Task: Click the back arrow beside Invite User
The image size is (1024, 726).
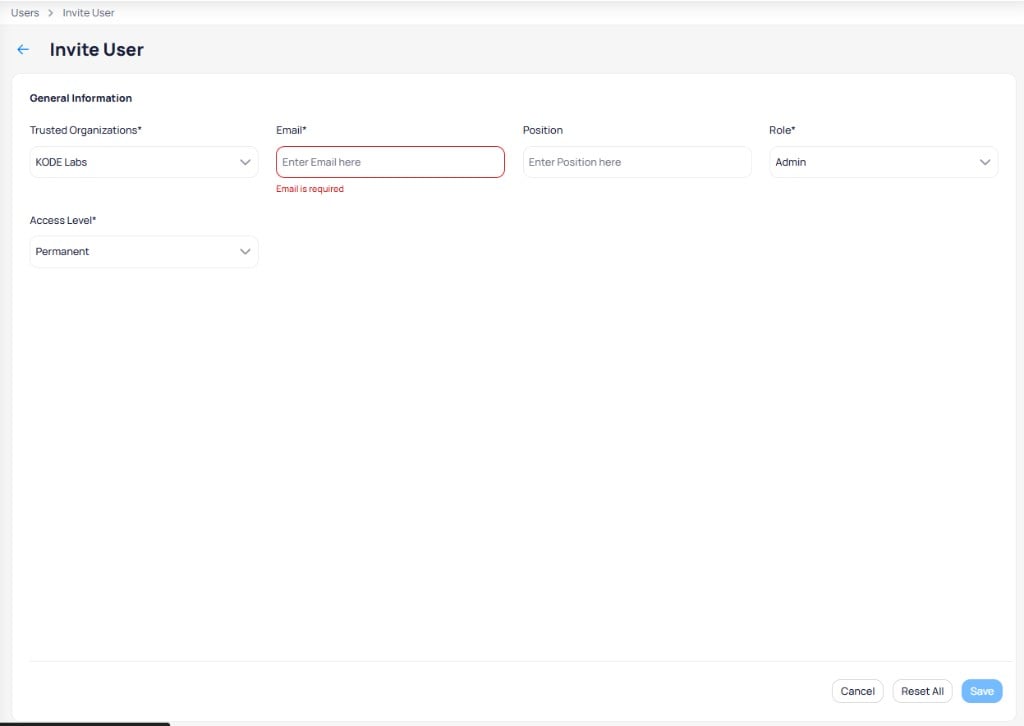Action: coord(23,50)
